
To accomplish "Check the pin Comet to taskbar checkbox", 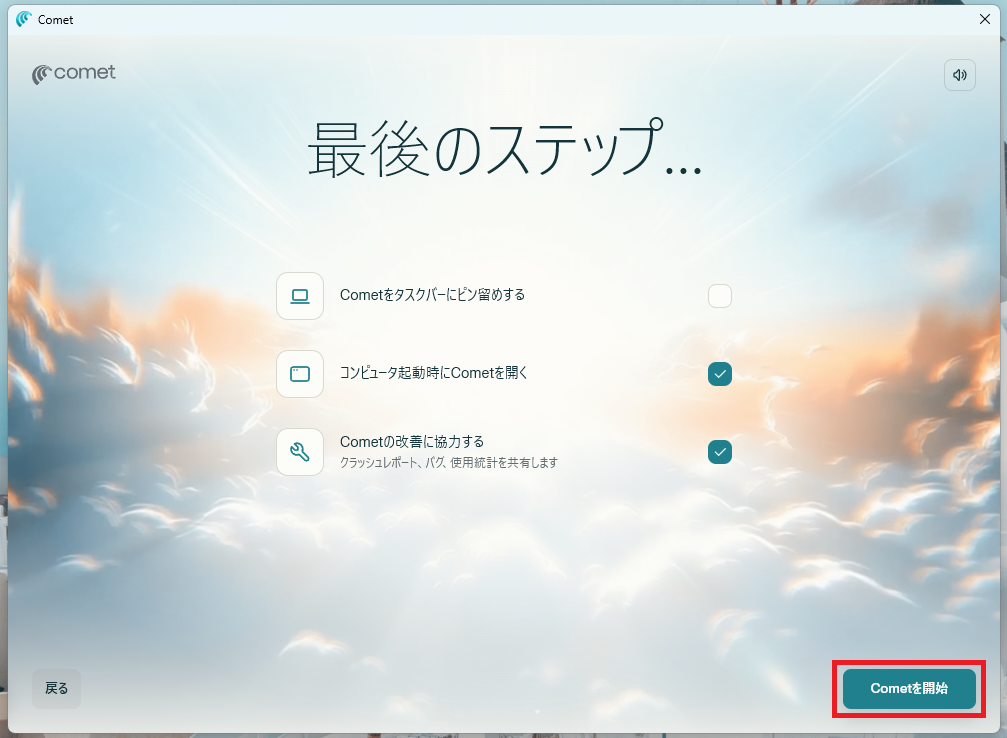I will click(x=720, y=296).
